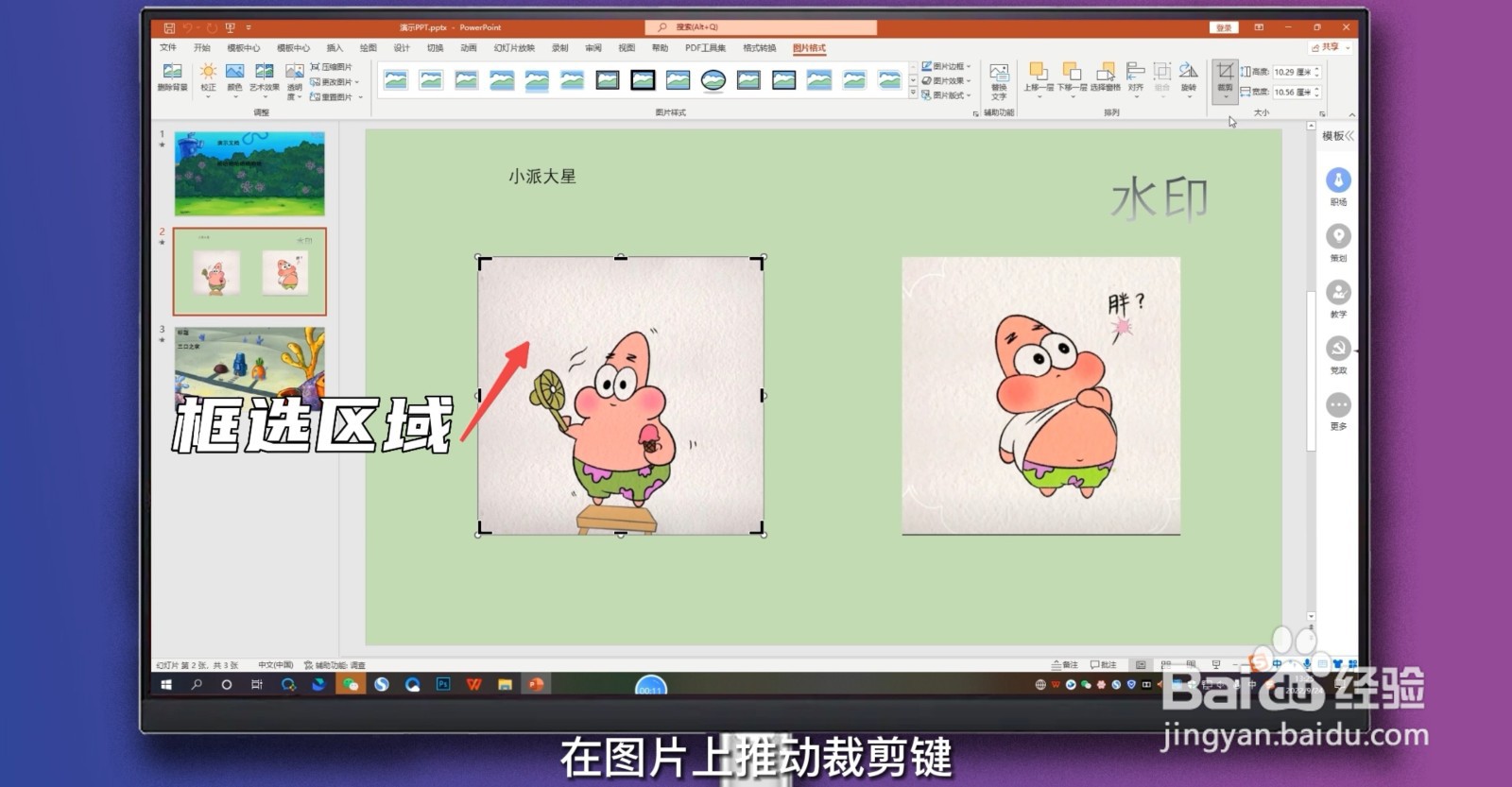Open the Selection Pane (选择窗格)
Screen dimensions: 1512x787
[1105, 77]
